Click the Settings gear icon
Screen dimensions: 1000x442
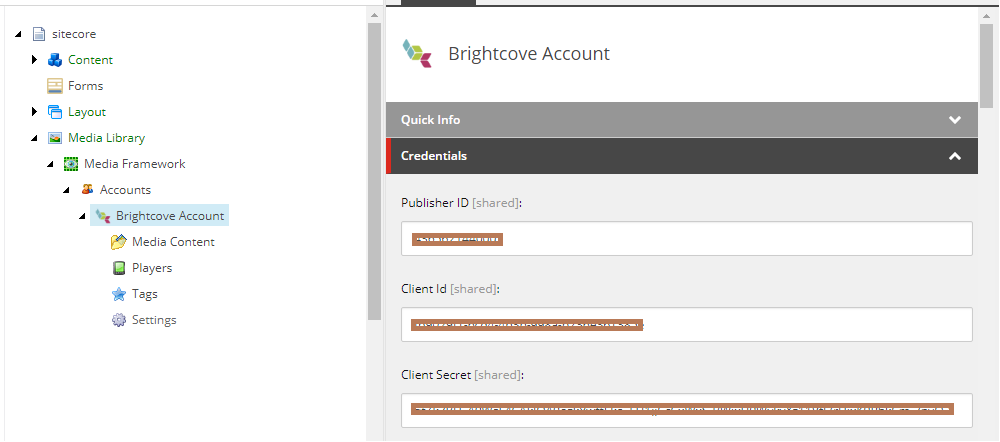119,320
